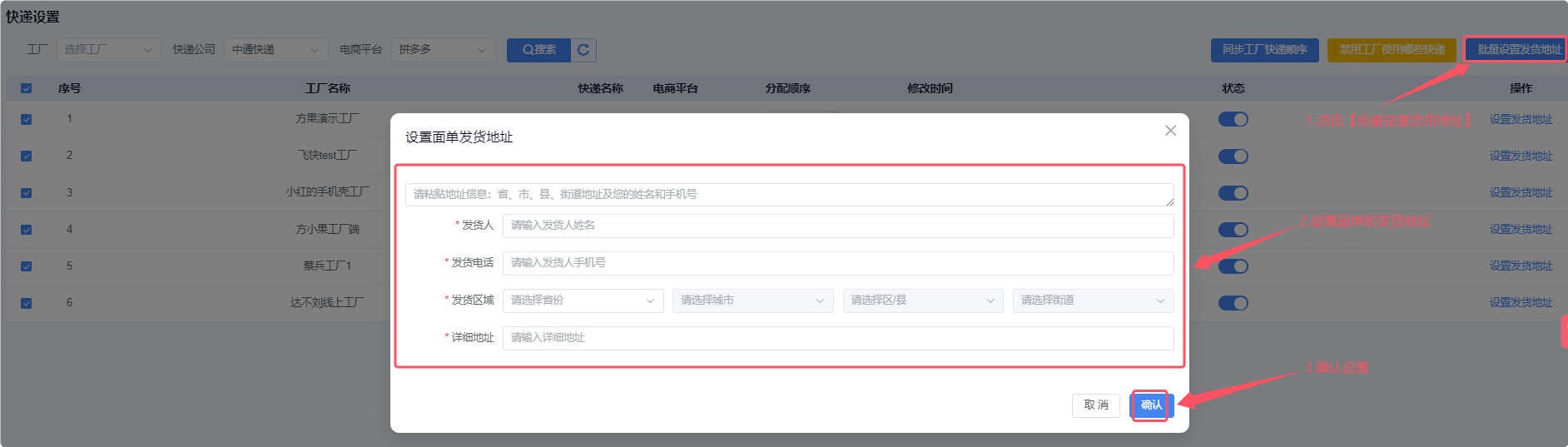Viewport: 1568px width, 447px height.
Task: Click 设置发货地址 link in row 5
Action: coord(1521,266)
